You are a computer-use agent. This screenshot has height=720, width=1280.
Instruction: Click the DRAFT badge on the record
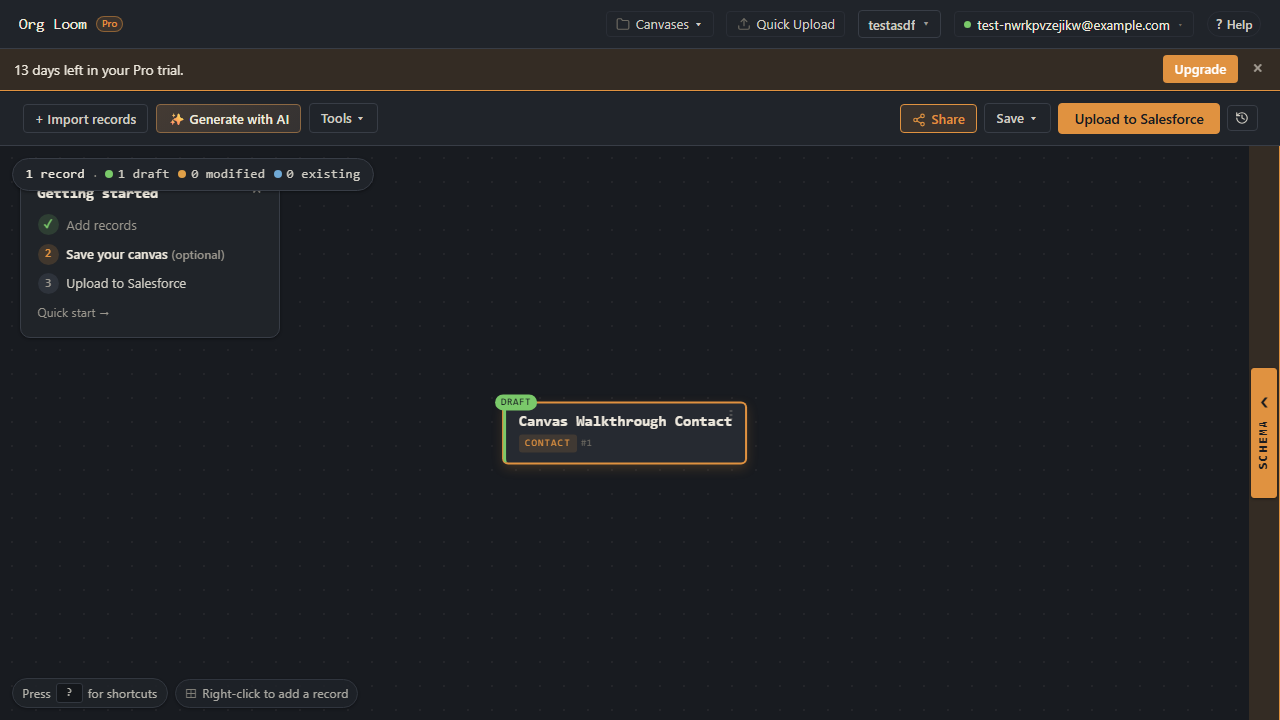[516, 402]
